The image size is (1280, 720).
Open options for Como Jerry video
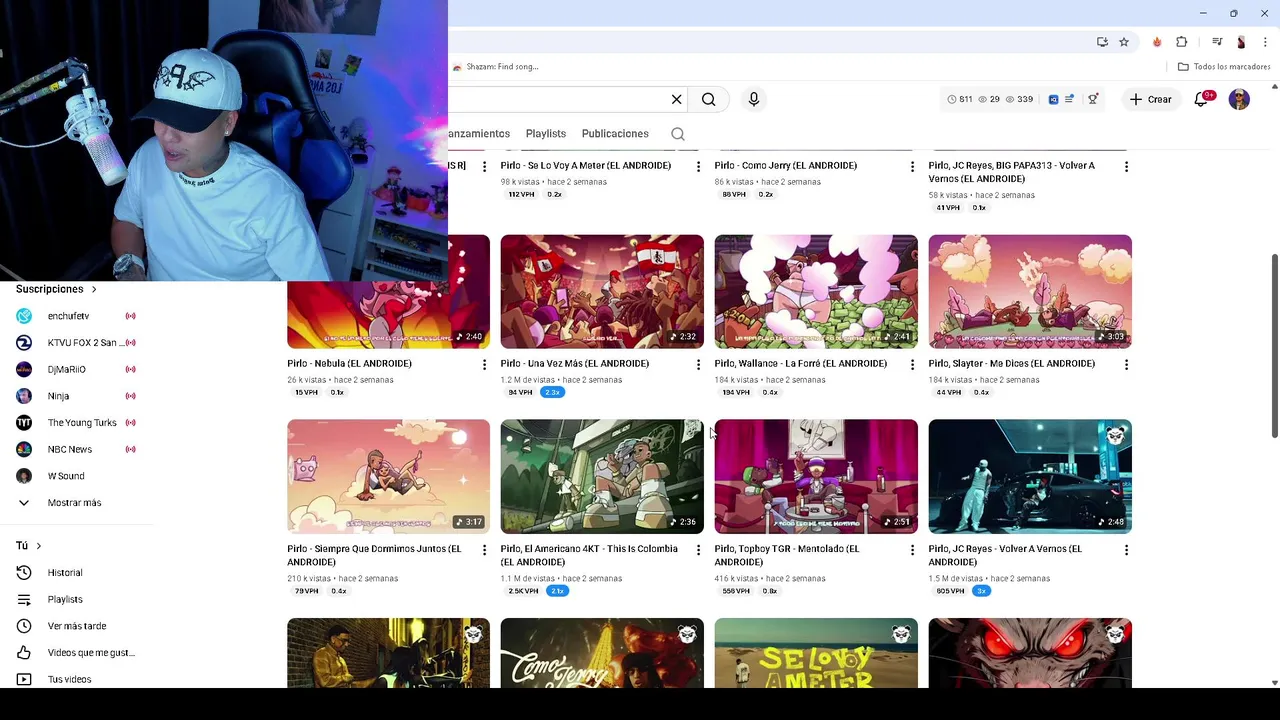(x=912, y=166)
